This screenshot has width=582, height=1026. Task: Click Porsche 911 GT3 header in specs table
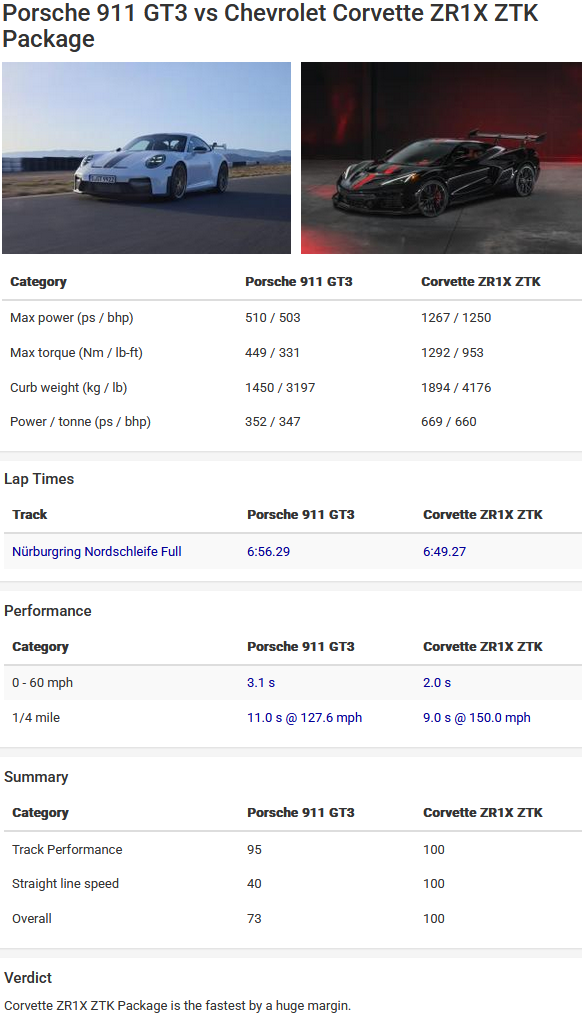point(299,282)
